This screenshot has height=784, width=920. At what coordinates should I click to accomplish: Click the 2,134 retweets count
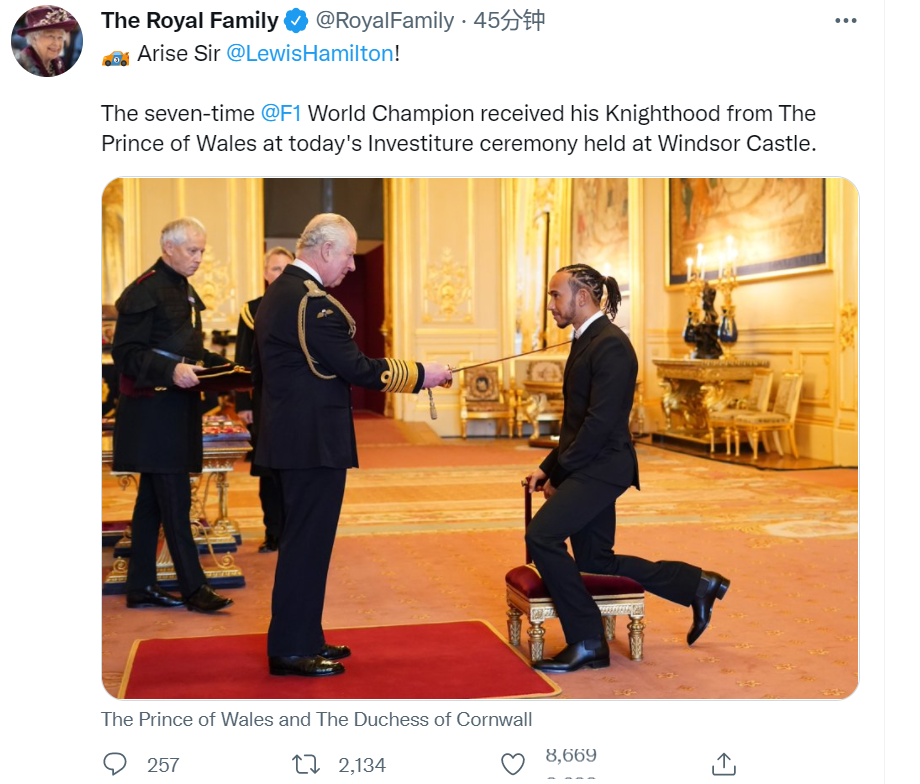coord(362,765)
